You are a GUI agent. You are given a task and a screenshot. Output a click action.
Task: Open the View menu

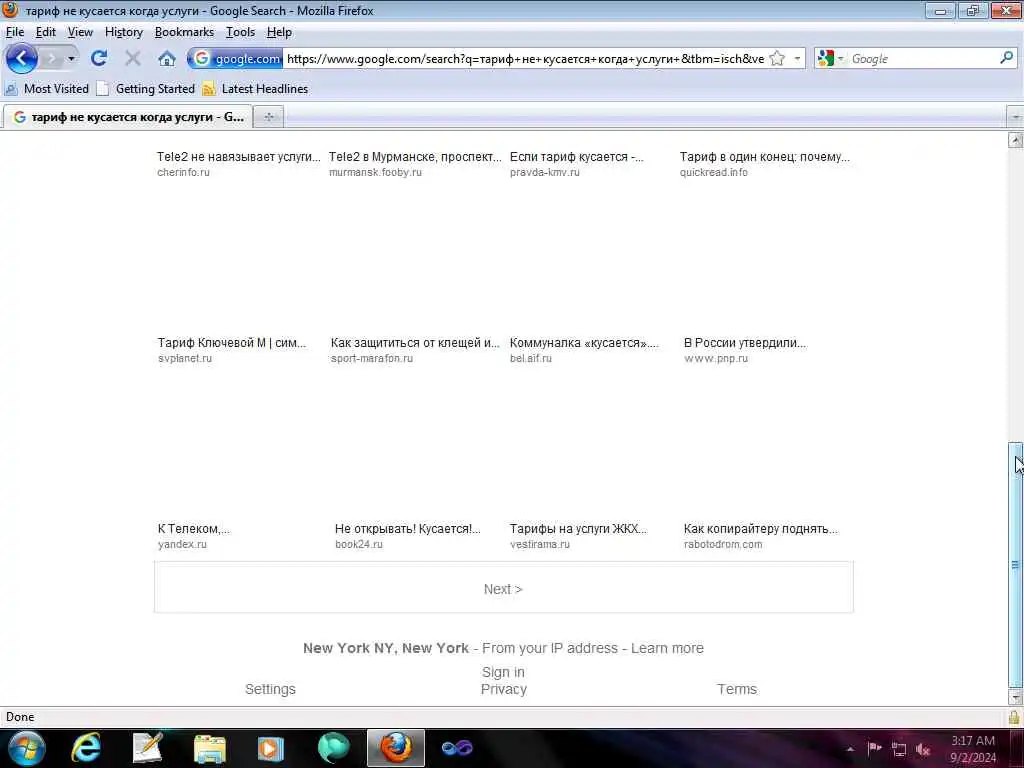click(80, 32)
